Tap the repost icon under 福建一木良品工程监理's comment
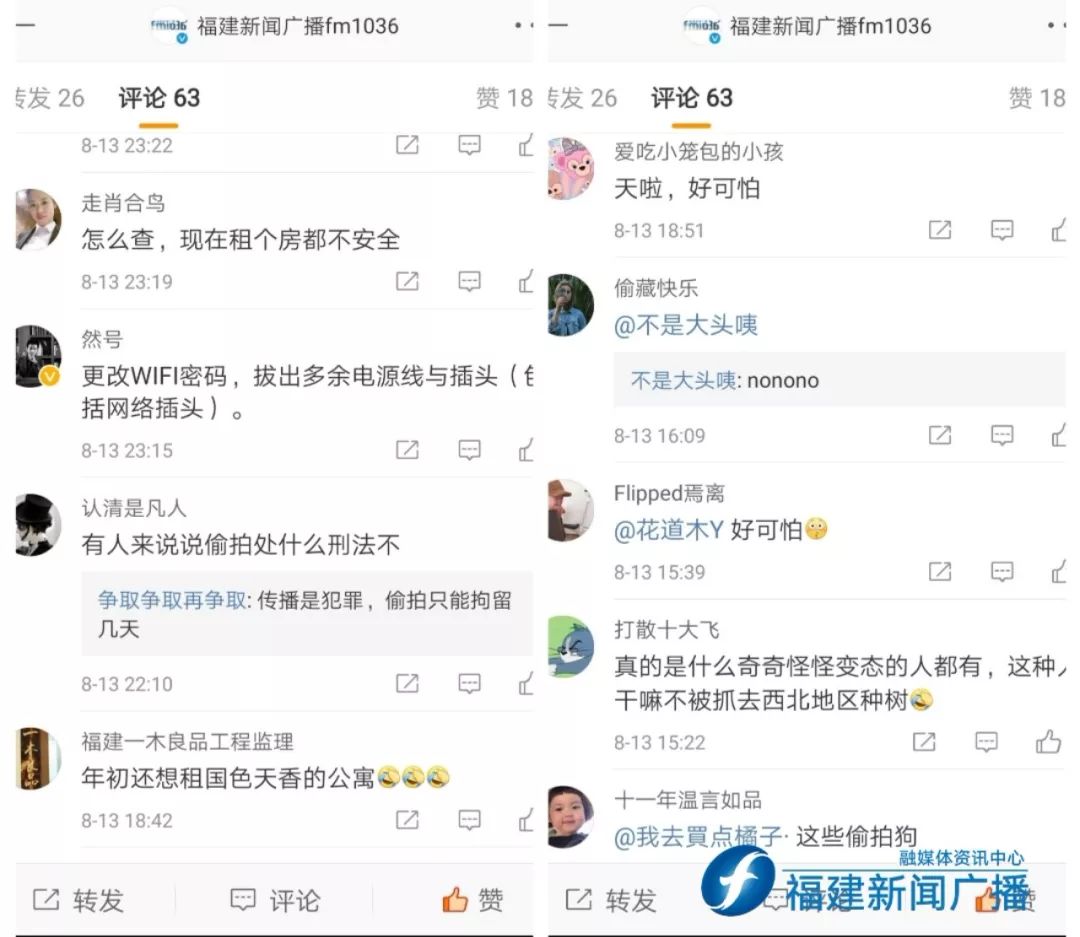This screenshot has width=1080, height=937. [x=407, y=819]
